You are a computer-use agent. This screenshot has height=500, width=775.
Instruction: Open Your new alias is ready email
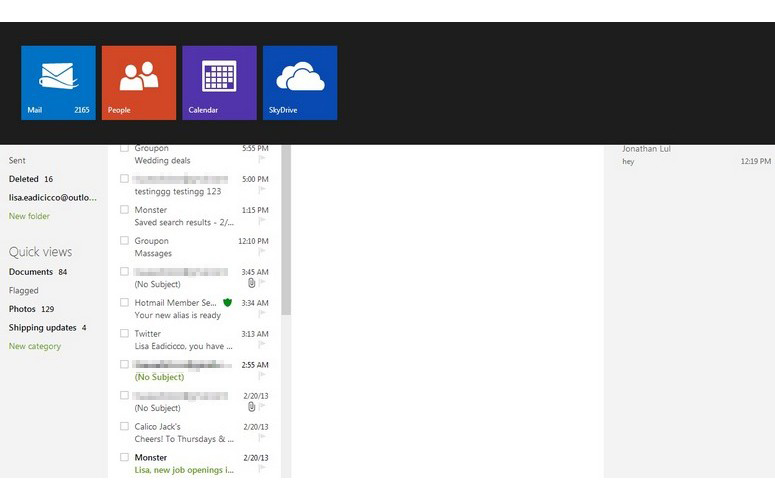[x=177, y=315]
